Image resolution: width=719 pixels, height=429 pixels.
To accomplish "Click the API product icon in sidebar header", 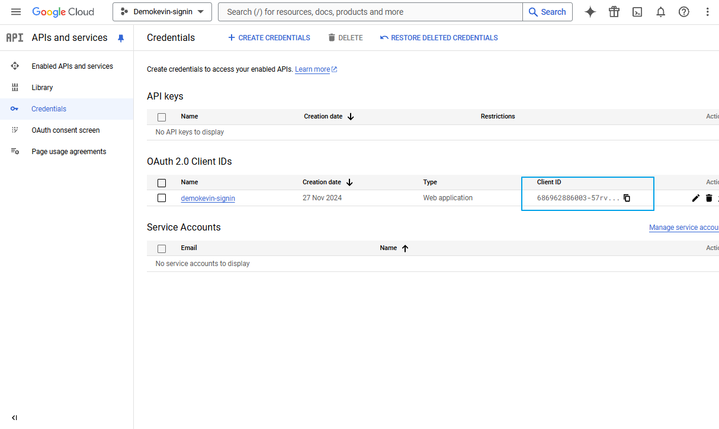I will tap(15, 38).
